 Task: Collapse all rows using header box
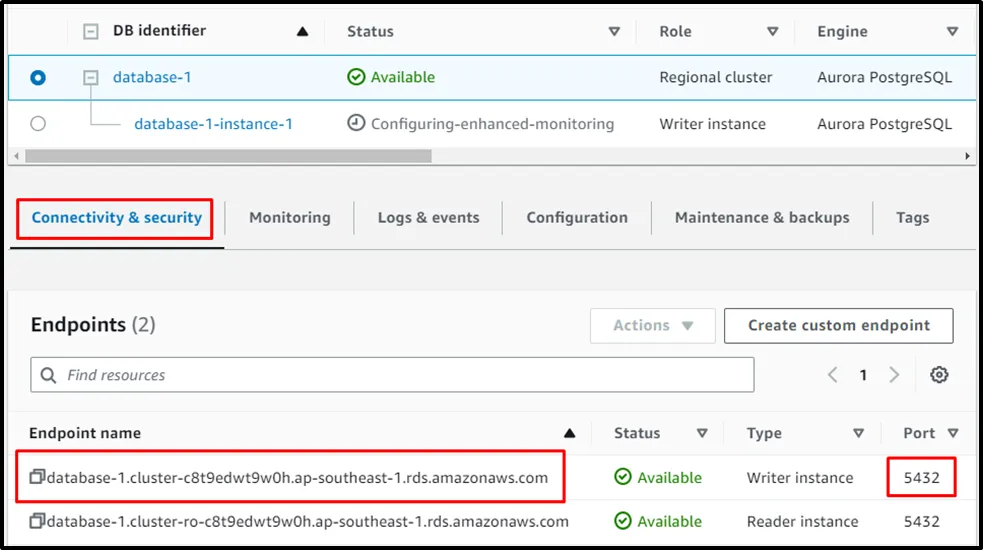[x=91, y=32]
